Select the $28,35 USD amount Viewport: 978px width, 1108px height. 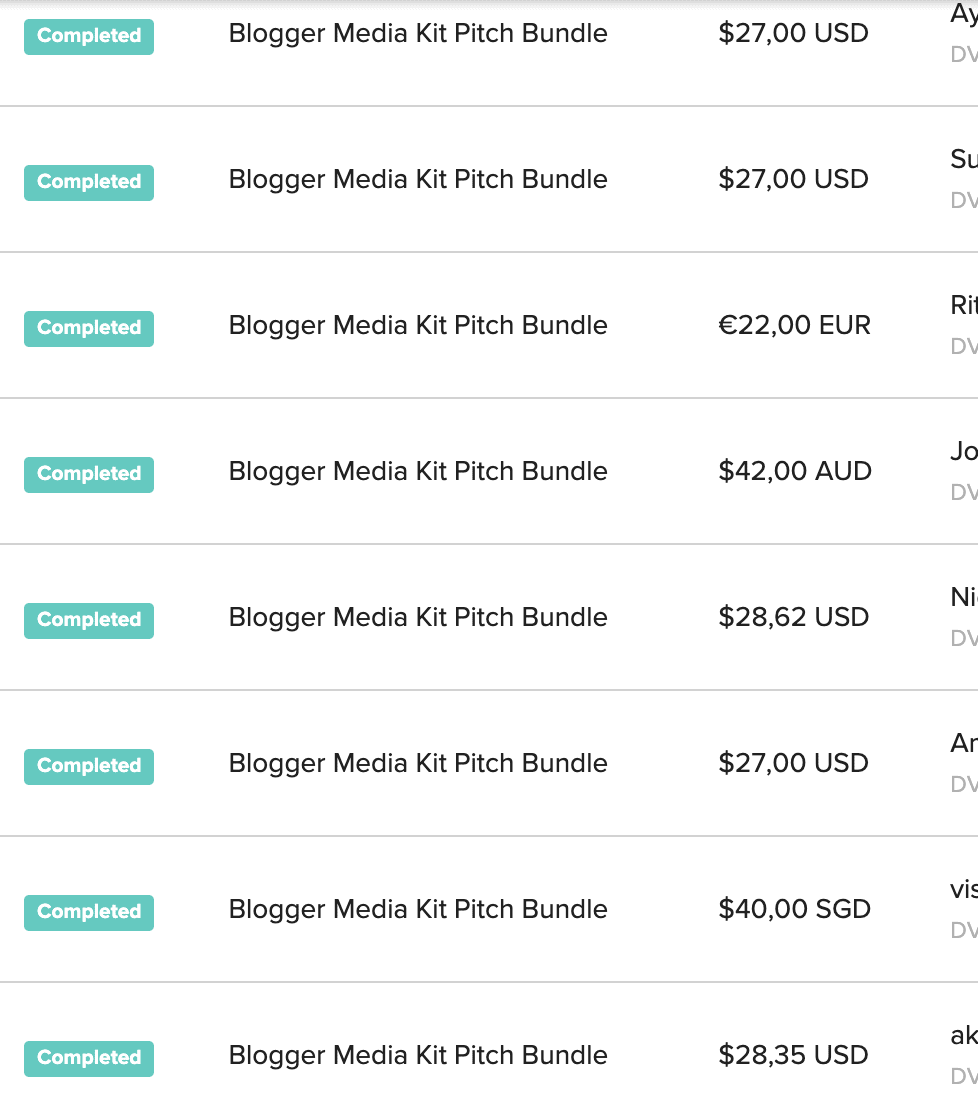793,1056
